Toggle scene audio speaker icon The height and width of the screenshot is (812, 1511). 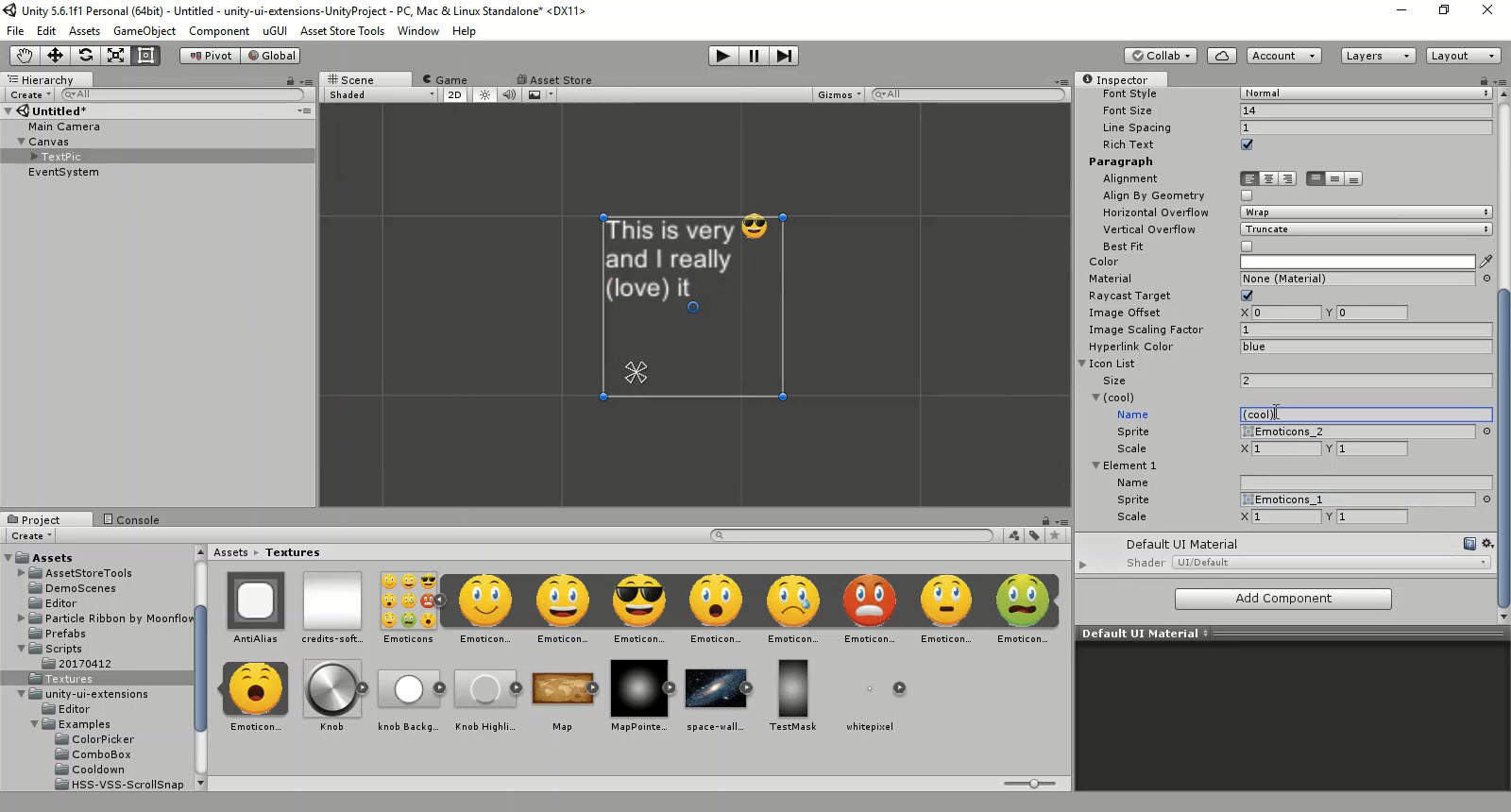click(510, 94)
